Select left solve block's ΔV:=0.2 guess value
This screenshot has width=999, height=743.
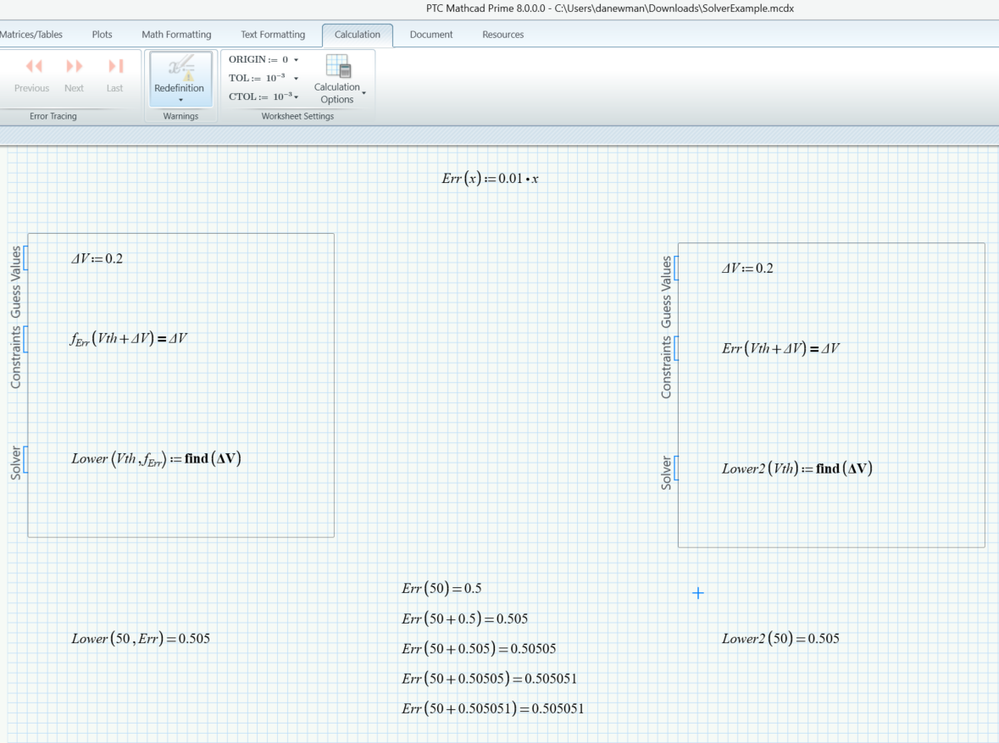tap(97, 259)
